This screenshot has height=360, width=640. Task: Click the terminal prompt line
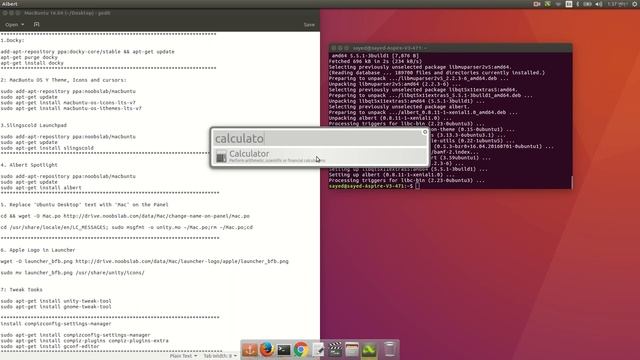pos(374,186)
